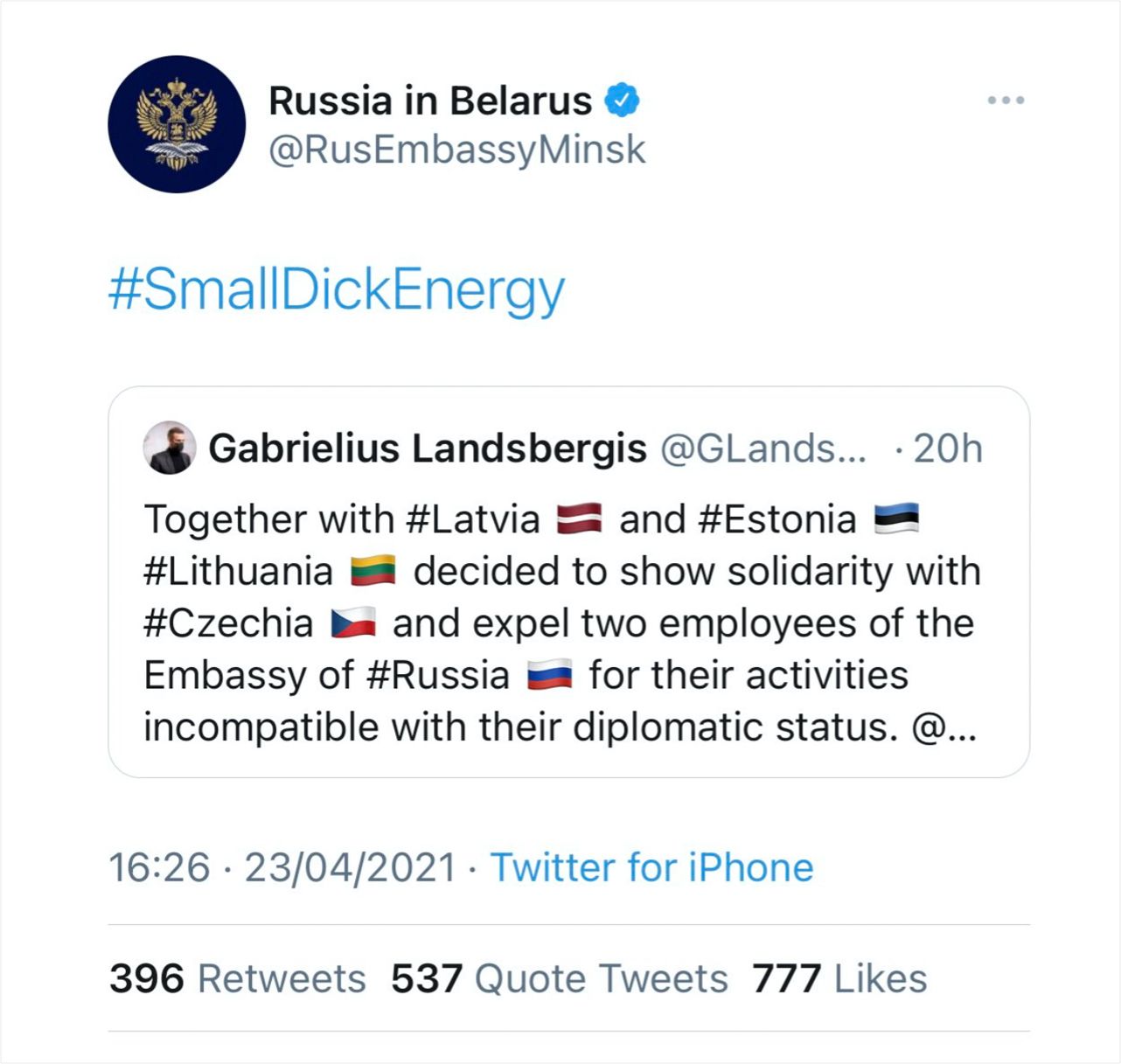Open the @RusEmbassyMinsk handle

click(456, 150)
